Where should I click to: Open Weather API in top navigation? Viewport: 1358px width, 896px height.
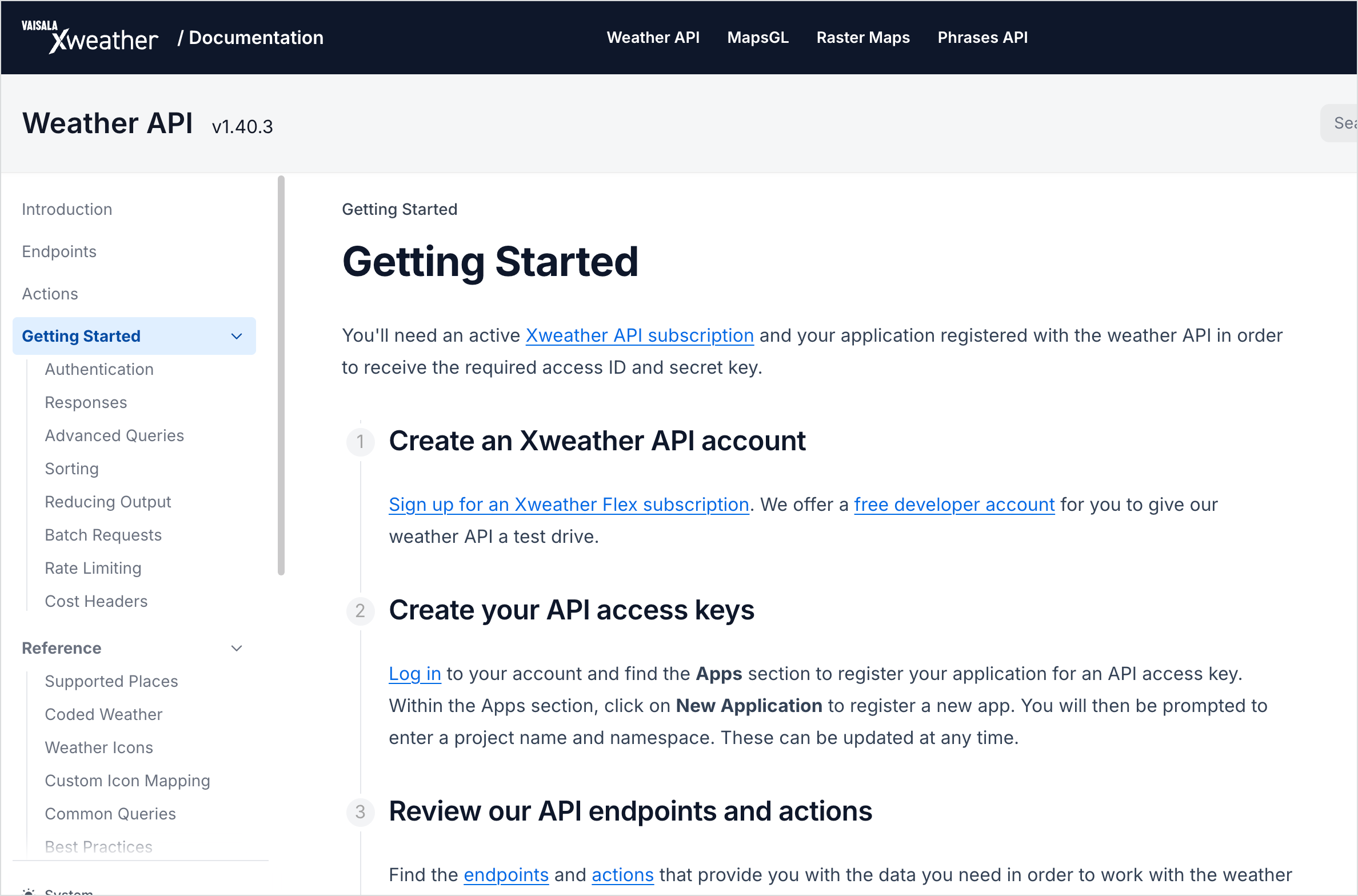pyautogui.click(x=653, y=38)
